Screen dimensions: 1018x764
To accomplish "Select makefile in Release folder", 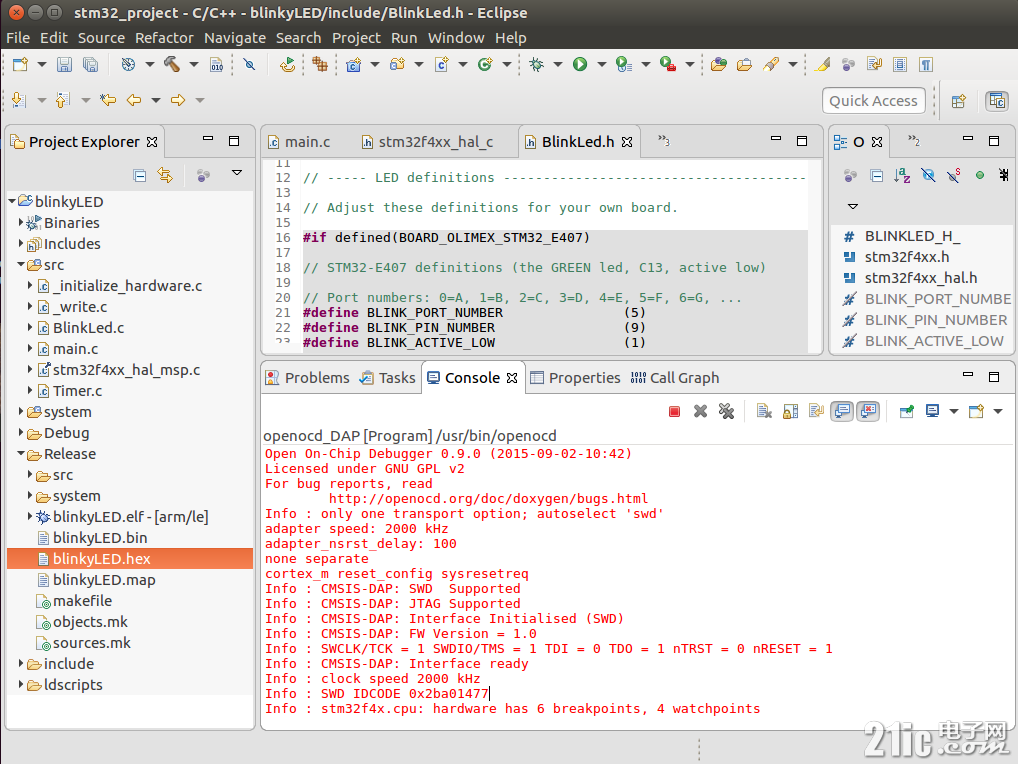I will (x=82, y=600).
